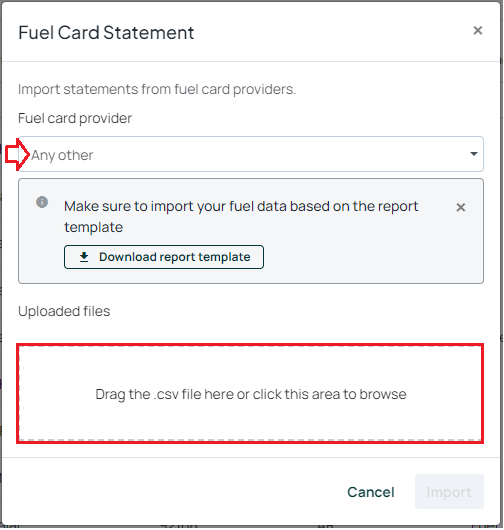
Task: Click the red arrow annotation marker
Action: 17,154
